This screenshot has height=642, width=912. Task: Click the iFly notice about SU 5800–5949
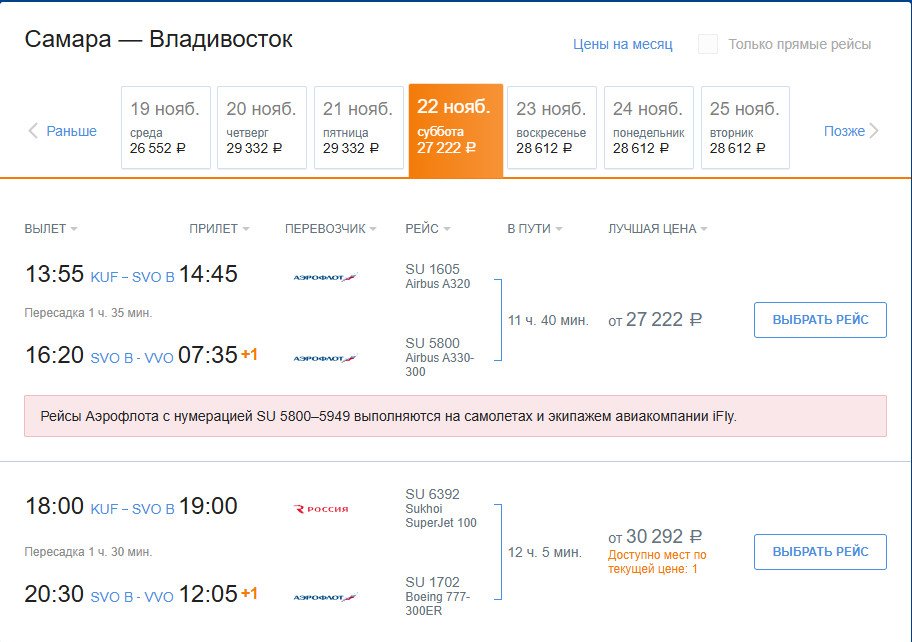tap(455, 416)
